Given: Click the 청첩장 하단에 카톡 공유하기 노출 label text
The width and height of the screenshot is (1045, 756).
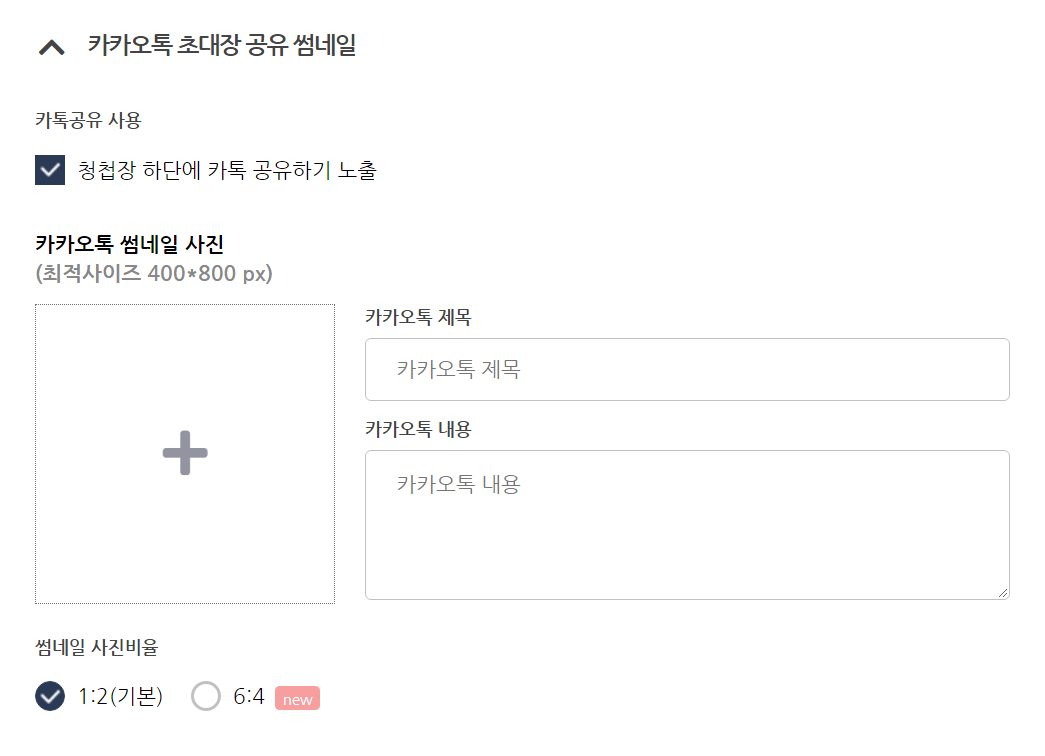Looking at the screenshot, I should [x=227, y=171].
